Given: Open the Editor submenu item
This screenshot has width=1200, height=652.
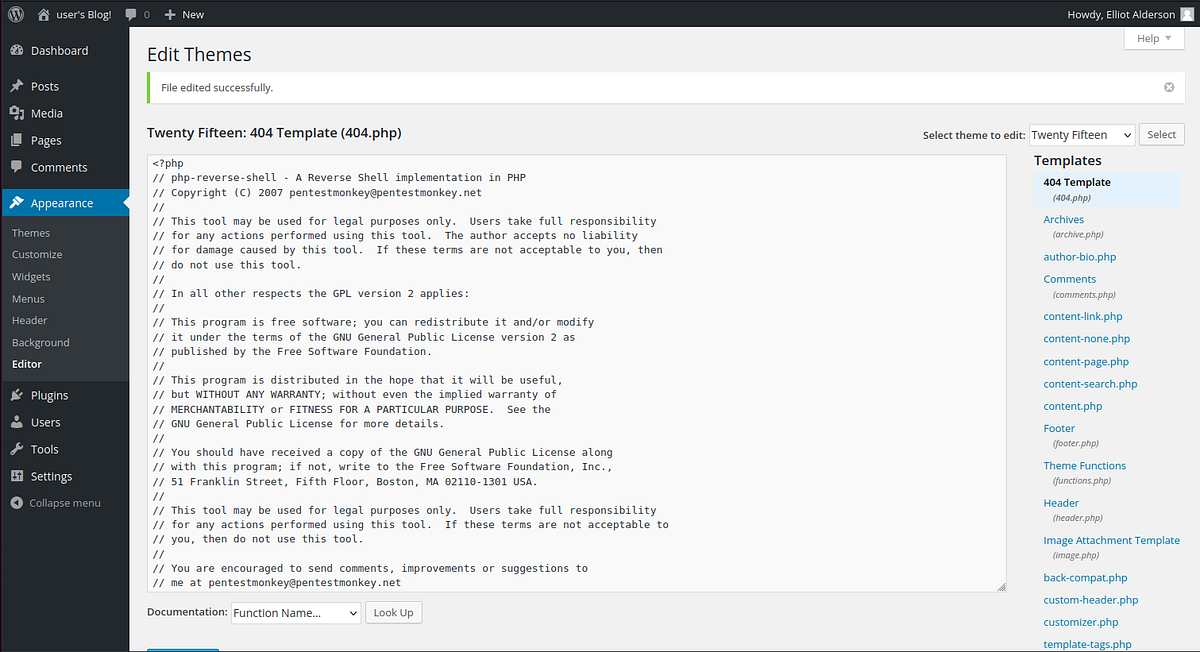Looking at the screenshot, I should click(27, 364).
